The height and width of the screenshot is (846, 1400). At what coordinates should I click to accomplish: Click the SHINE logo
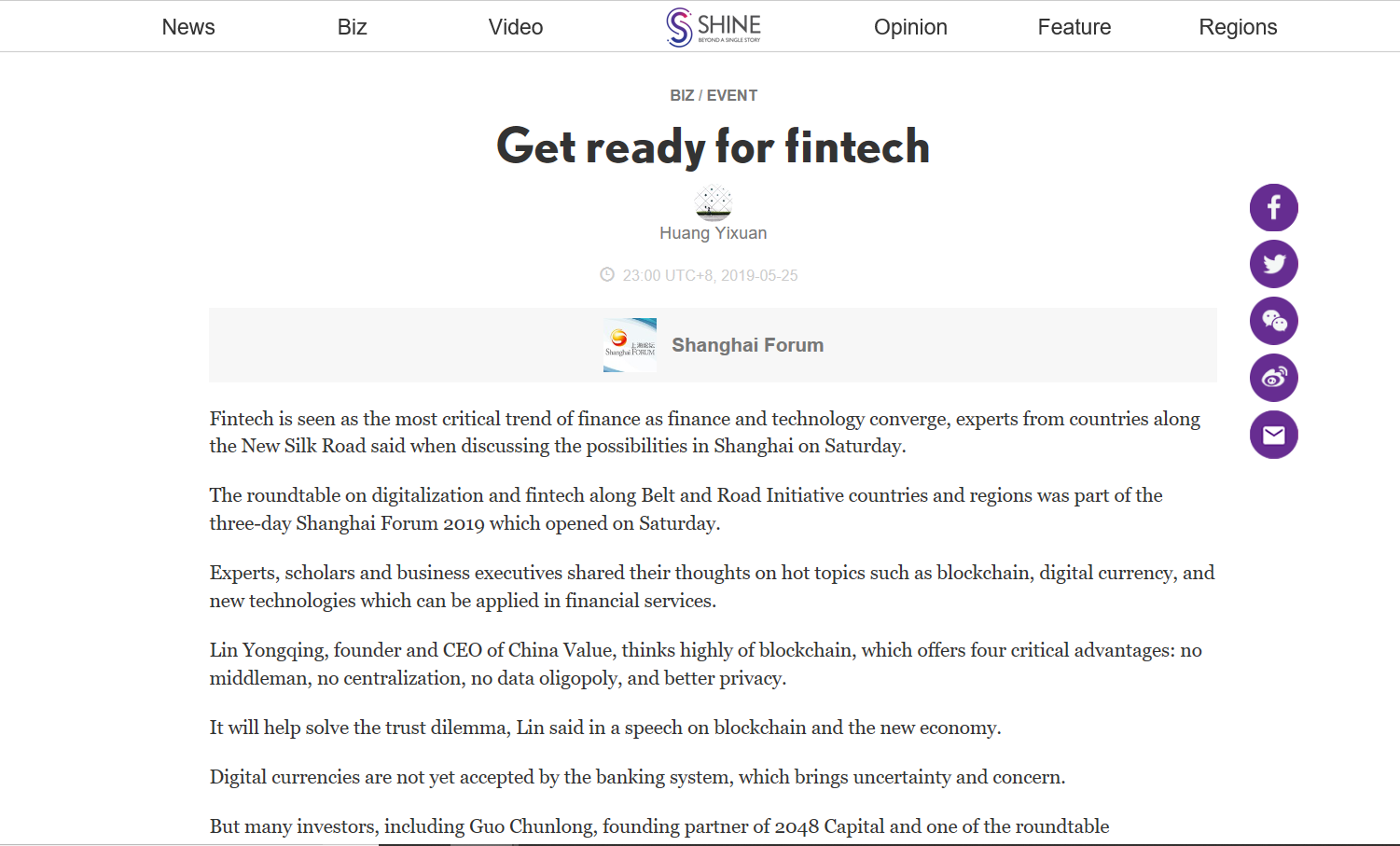click(714, 26)
